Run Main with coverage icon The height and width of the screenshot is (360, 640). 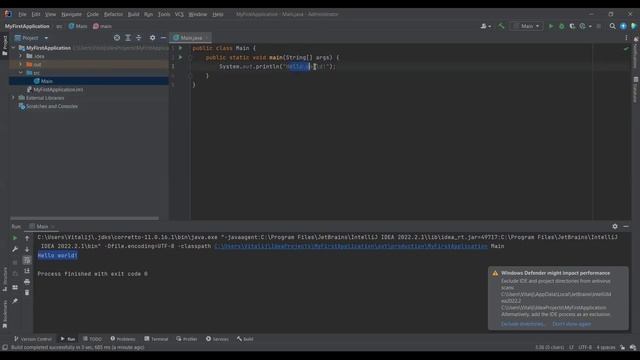572,26
